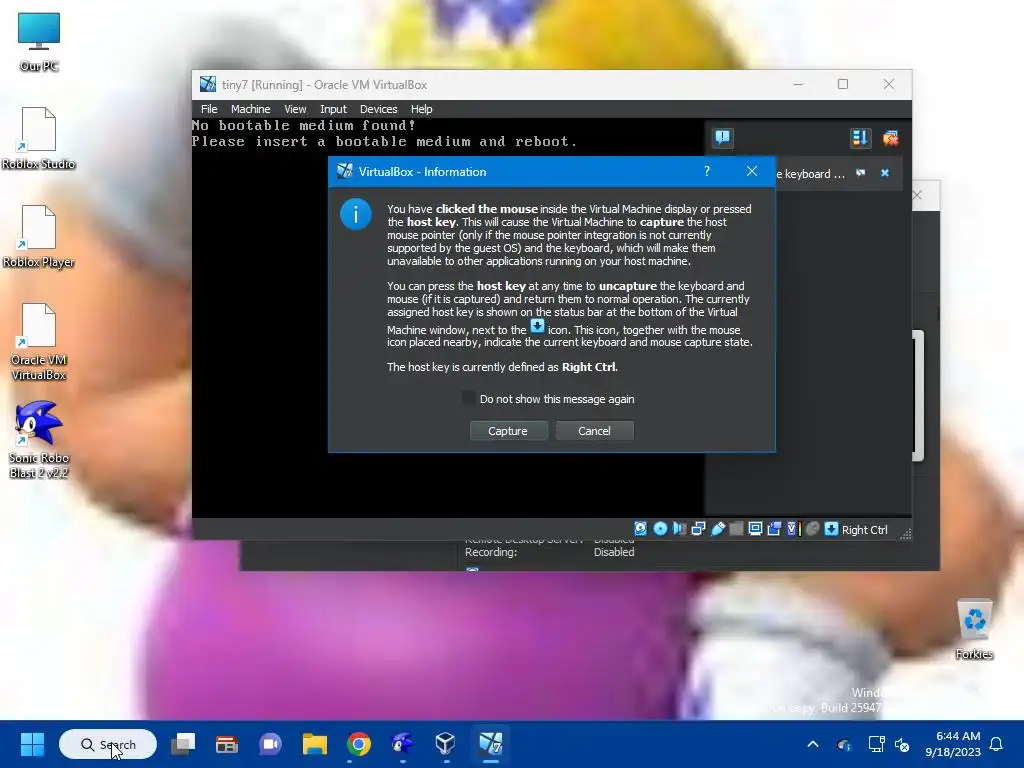The height and width of the screenshot is (768, 1024).
Task: Open the video chat app on taskbar
Action: [x=270, y=744]
